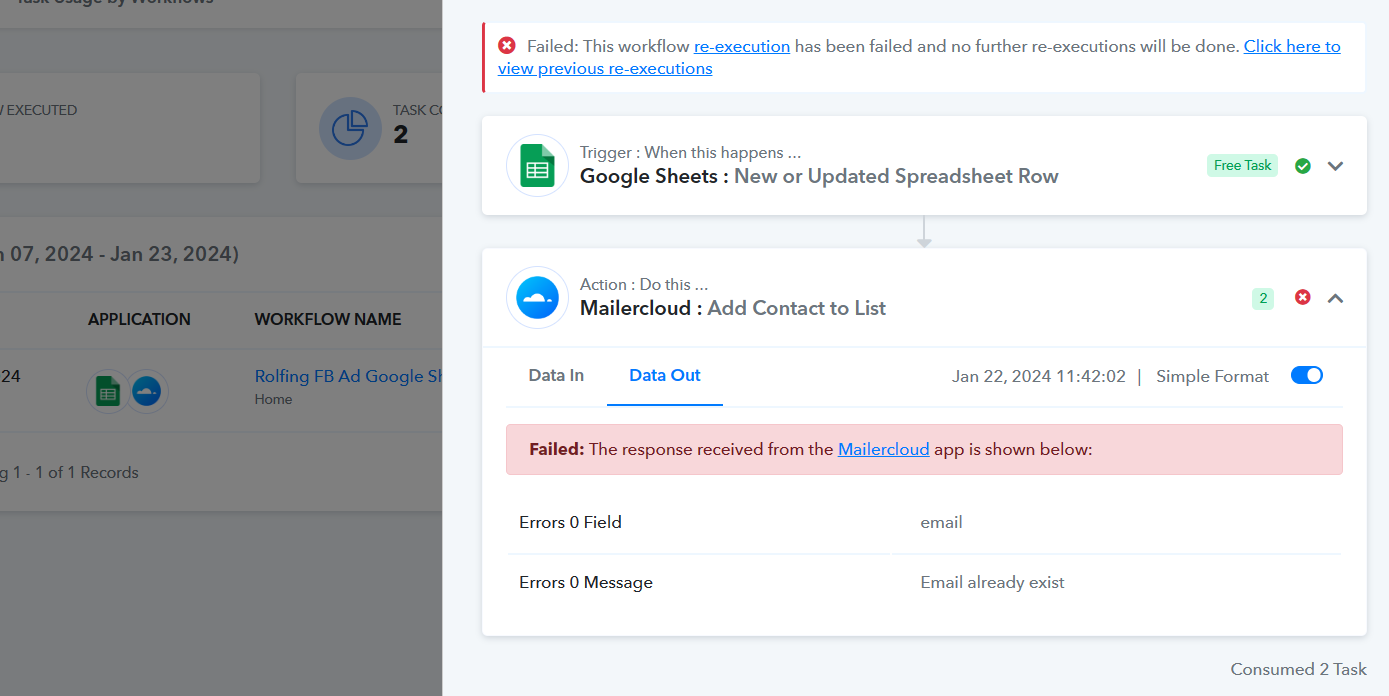Open the Mailercloud link in failed message
1389x696 pixels.
click(884, 449)
